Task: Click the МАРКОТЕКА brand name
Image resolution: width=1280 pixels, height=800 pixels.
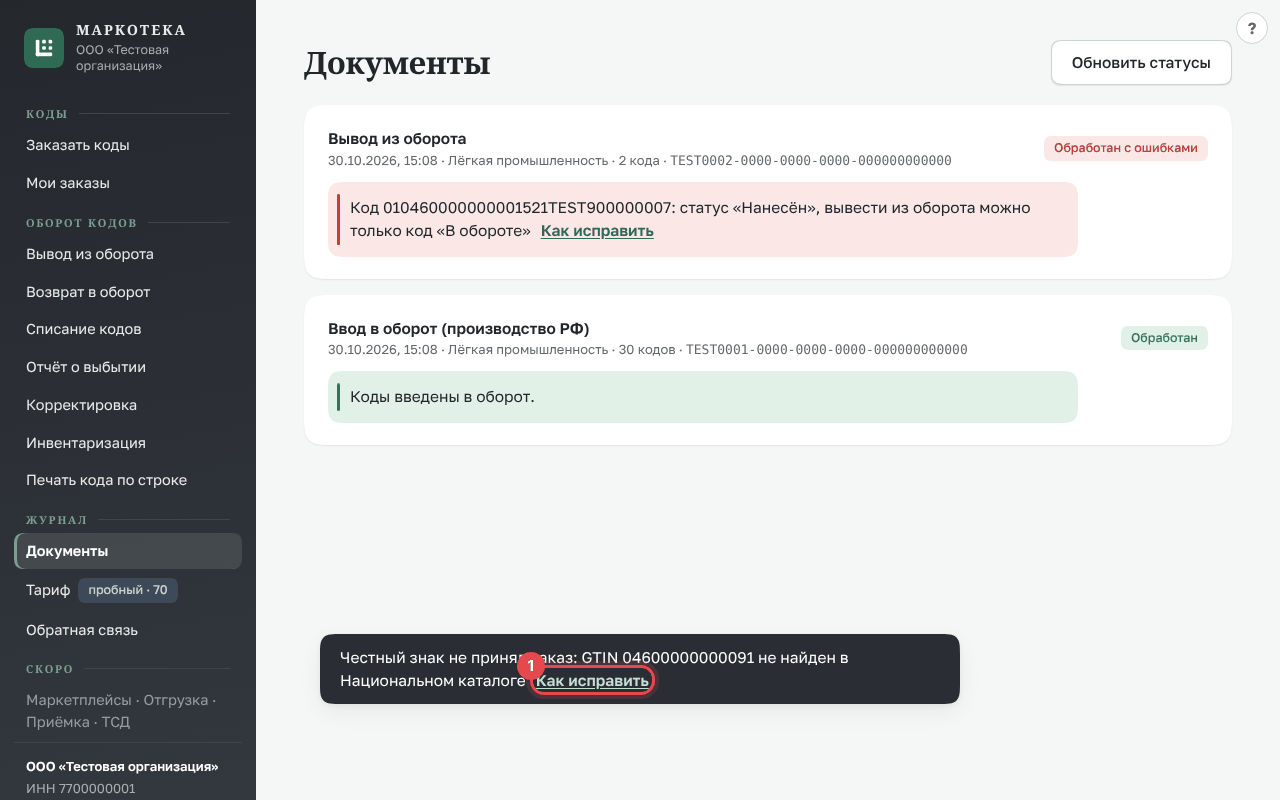Action: (x=131, y=30)
